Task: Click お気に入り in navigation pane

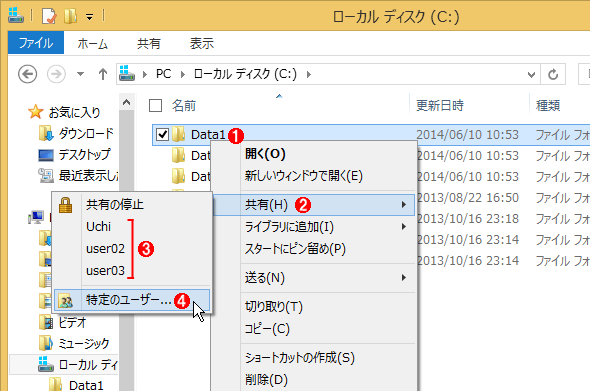Action: 75,112
